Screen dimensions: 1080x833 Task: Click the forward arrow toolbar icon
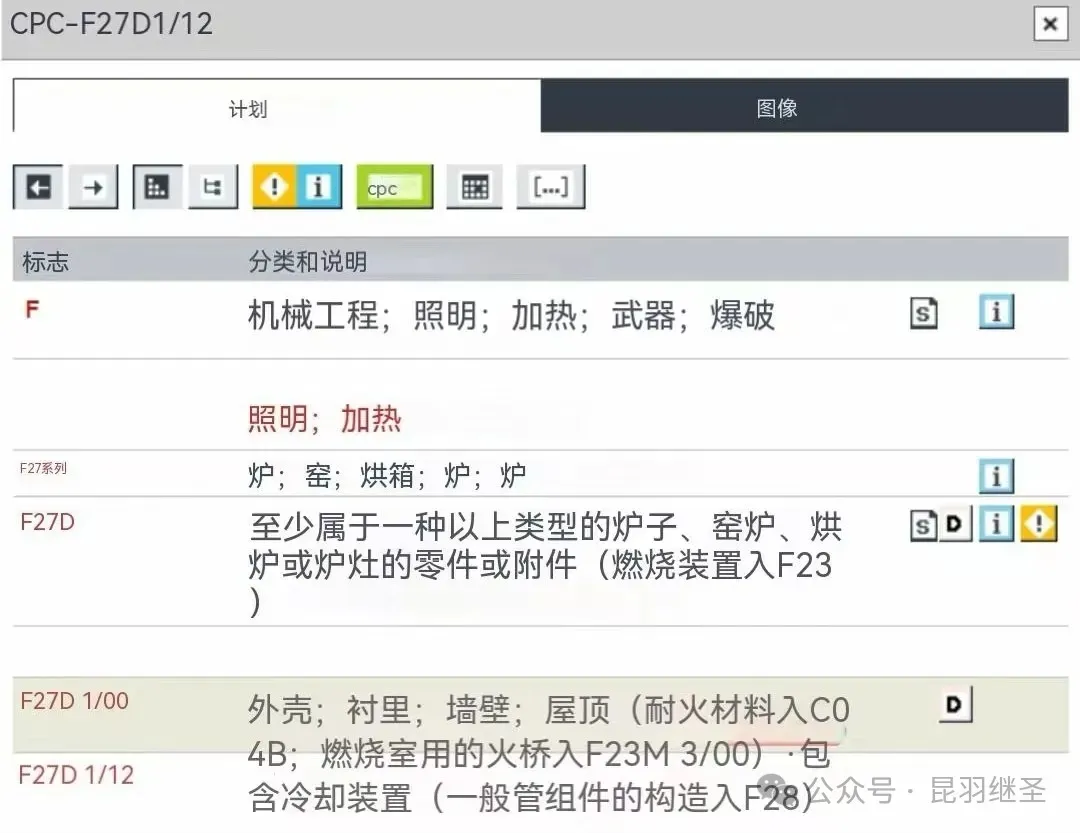[x=93, y=187]
